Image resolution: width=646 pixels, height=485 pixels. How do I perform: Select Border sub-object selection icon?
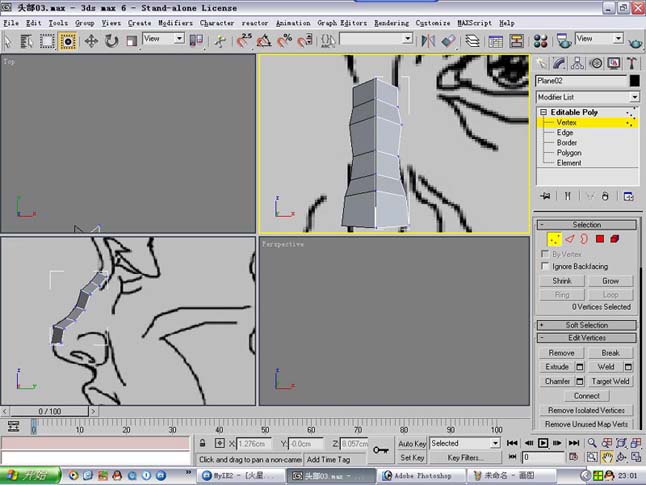[x=584, y=239]
